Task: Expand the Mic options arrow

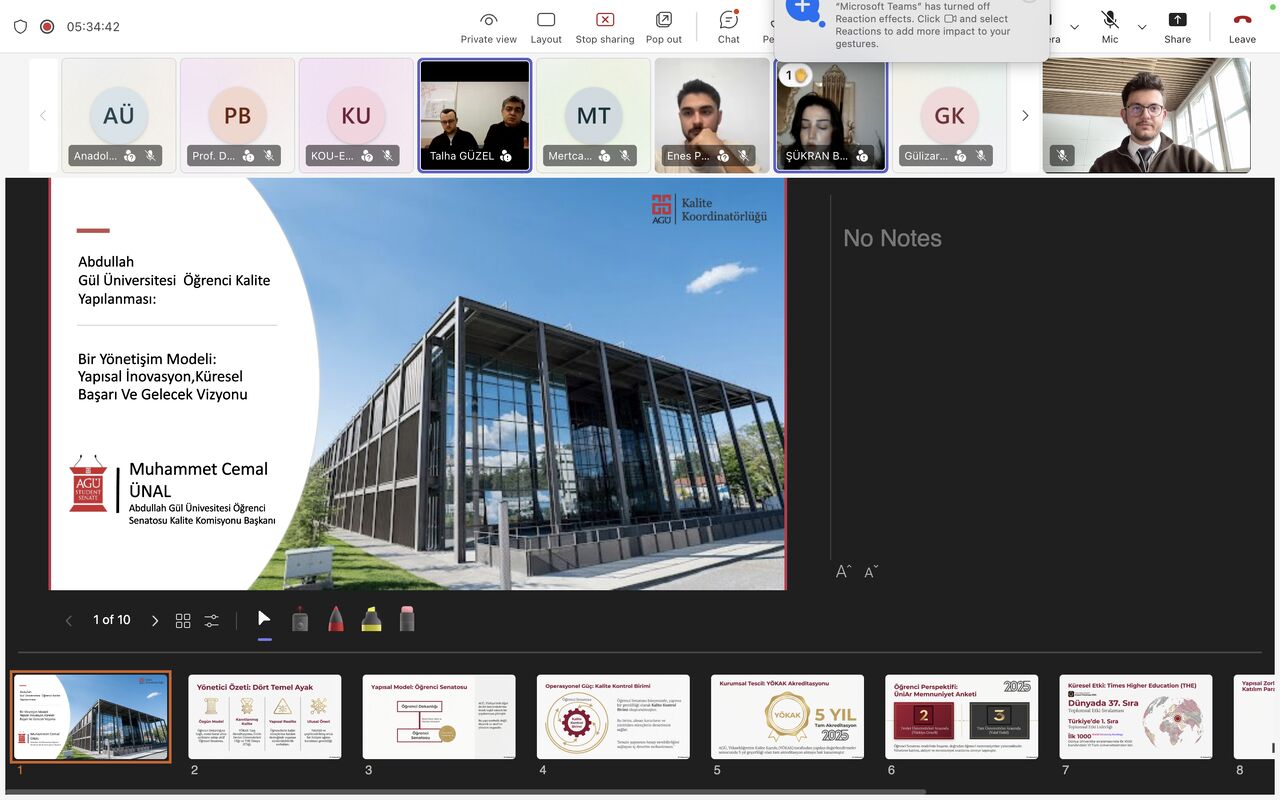Action: coord(1142,27)
